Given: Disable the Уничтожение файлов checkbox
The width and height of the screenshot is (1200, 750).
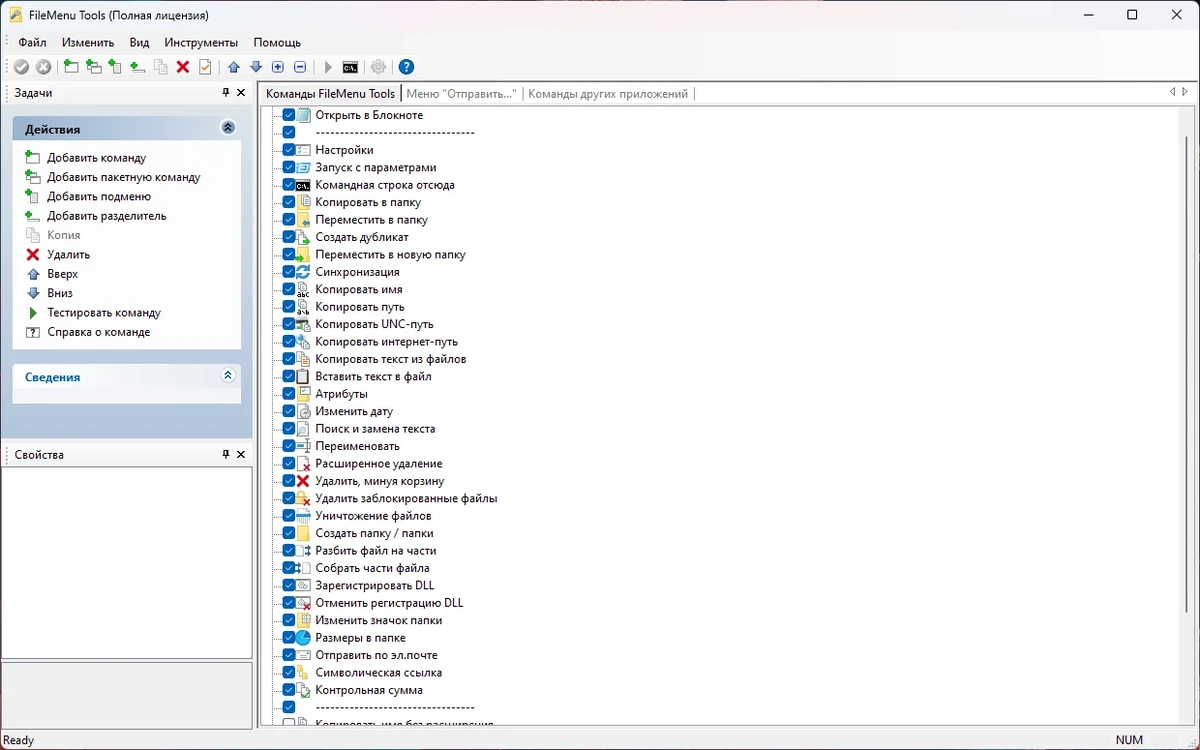Looking at the screenshot, I should click(x=289, y=516).
